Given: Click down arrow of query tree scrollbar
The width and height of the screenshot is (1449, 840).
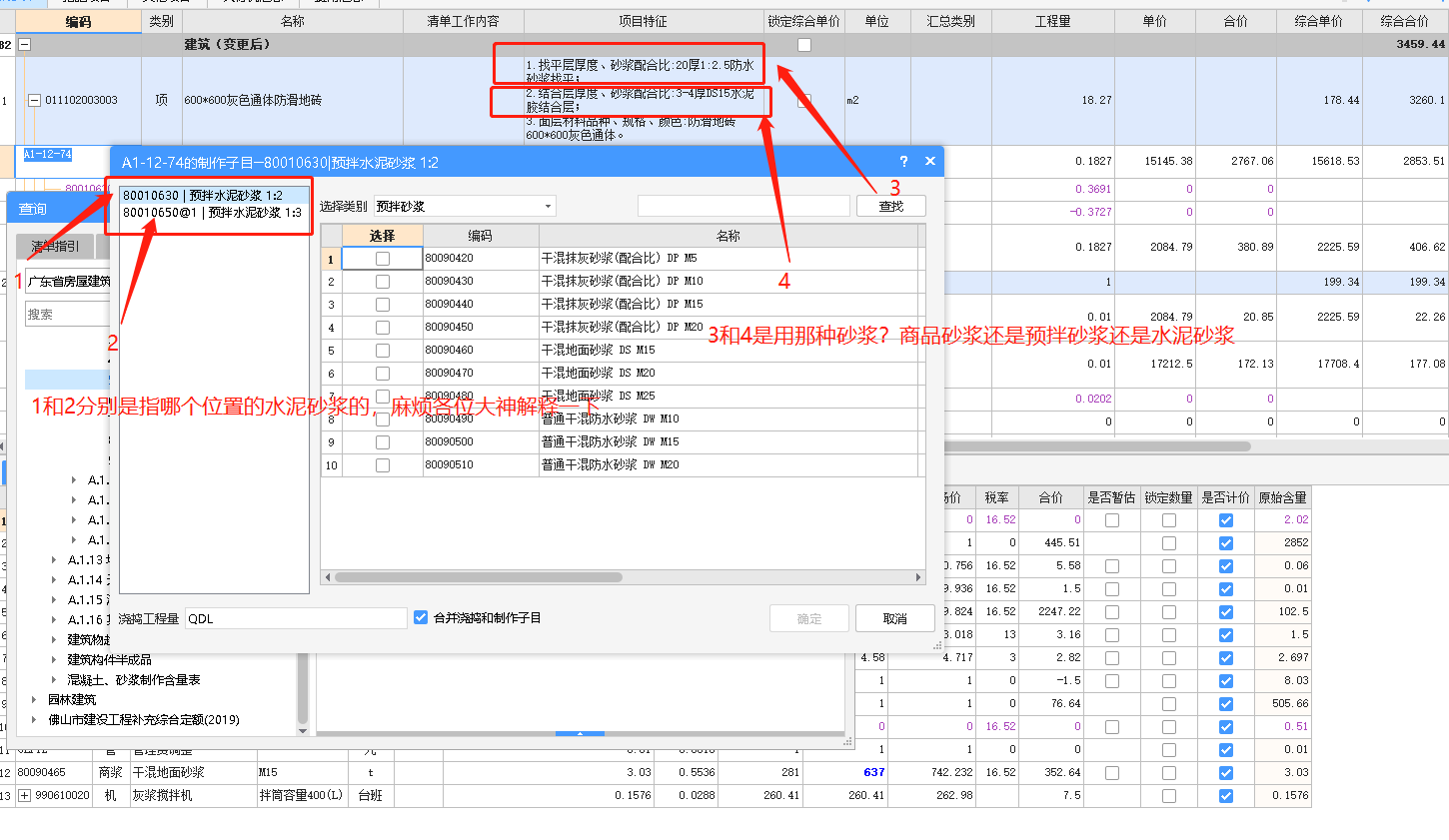Looking at the screenshot, I should pos(303,731).
